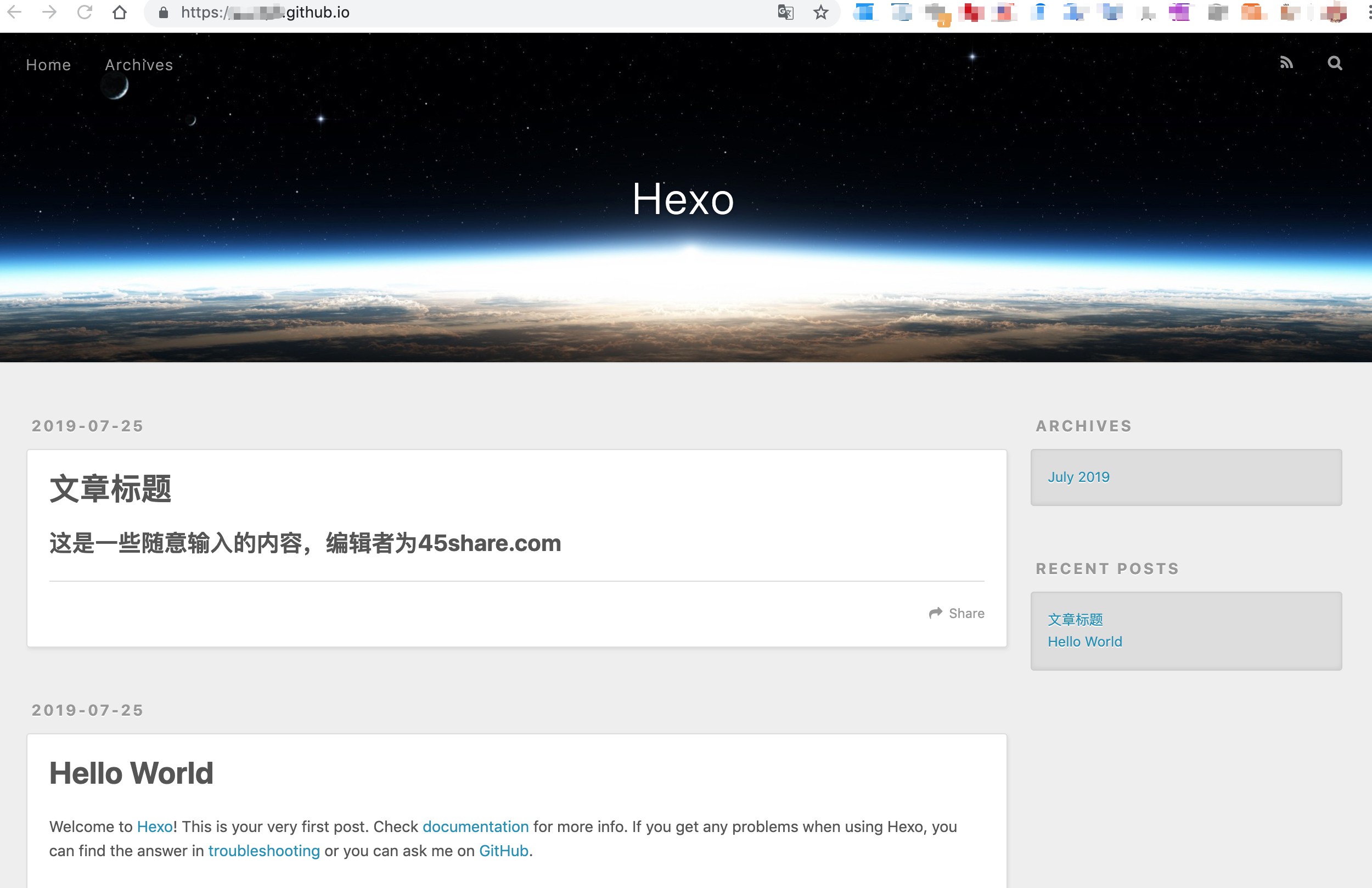Click the browser back arrow
The image size is (1372, 888).
15,12
